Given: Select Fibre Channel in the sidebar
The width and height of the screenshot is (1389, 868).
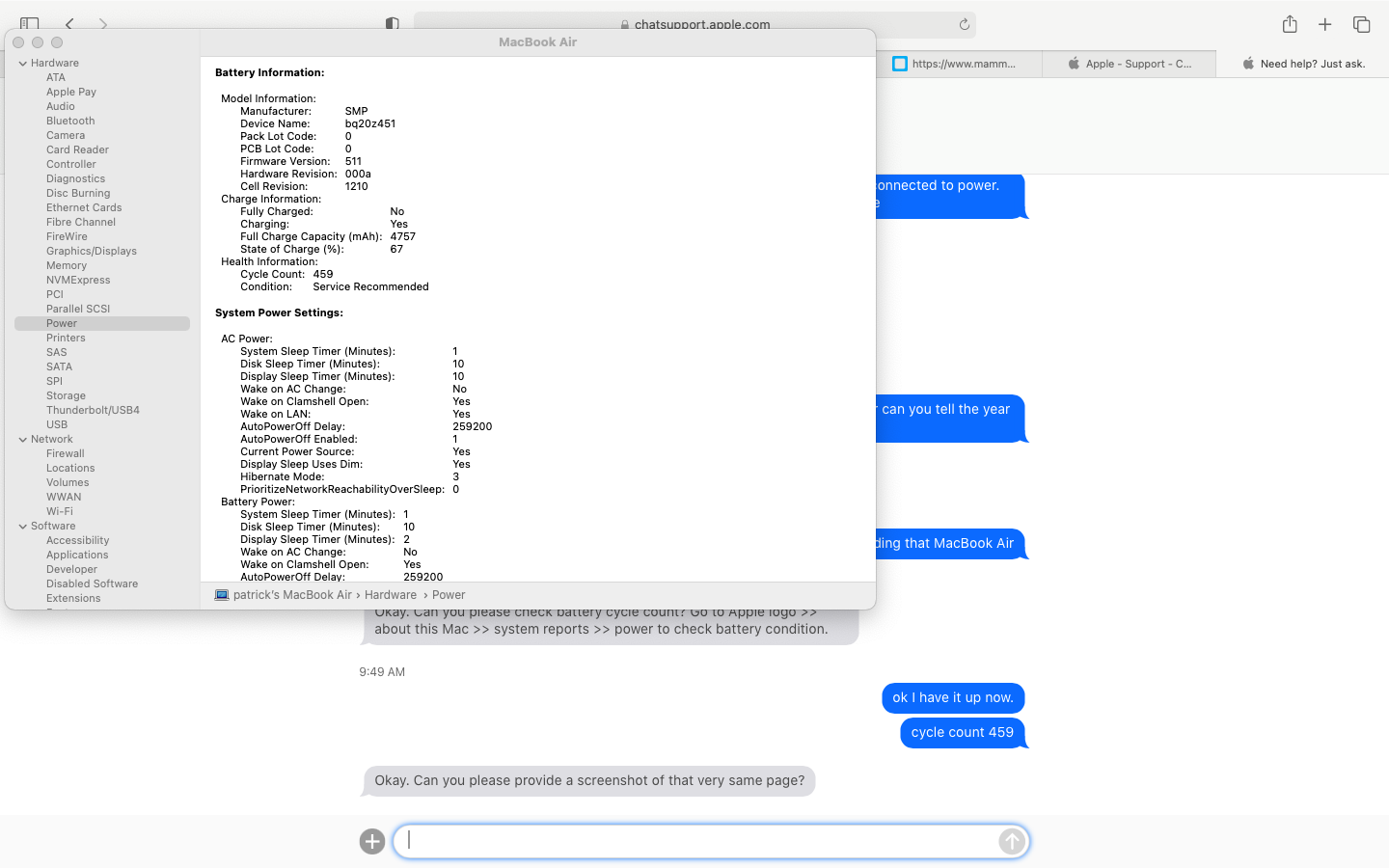Looking at the screenshot, I should click(x=81, y=223).
